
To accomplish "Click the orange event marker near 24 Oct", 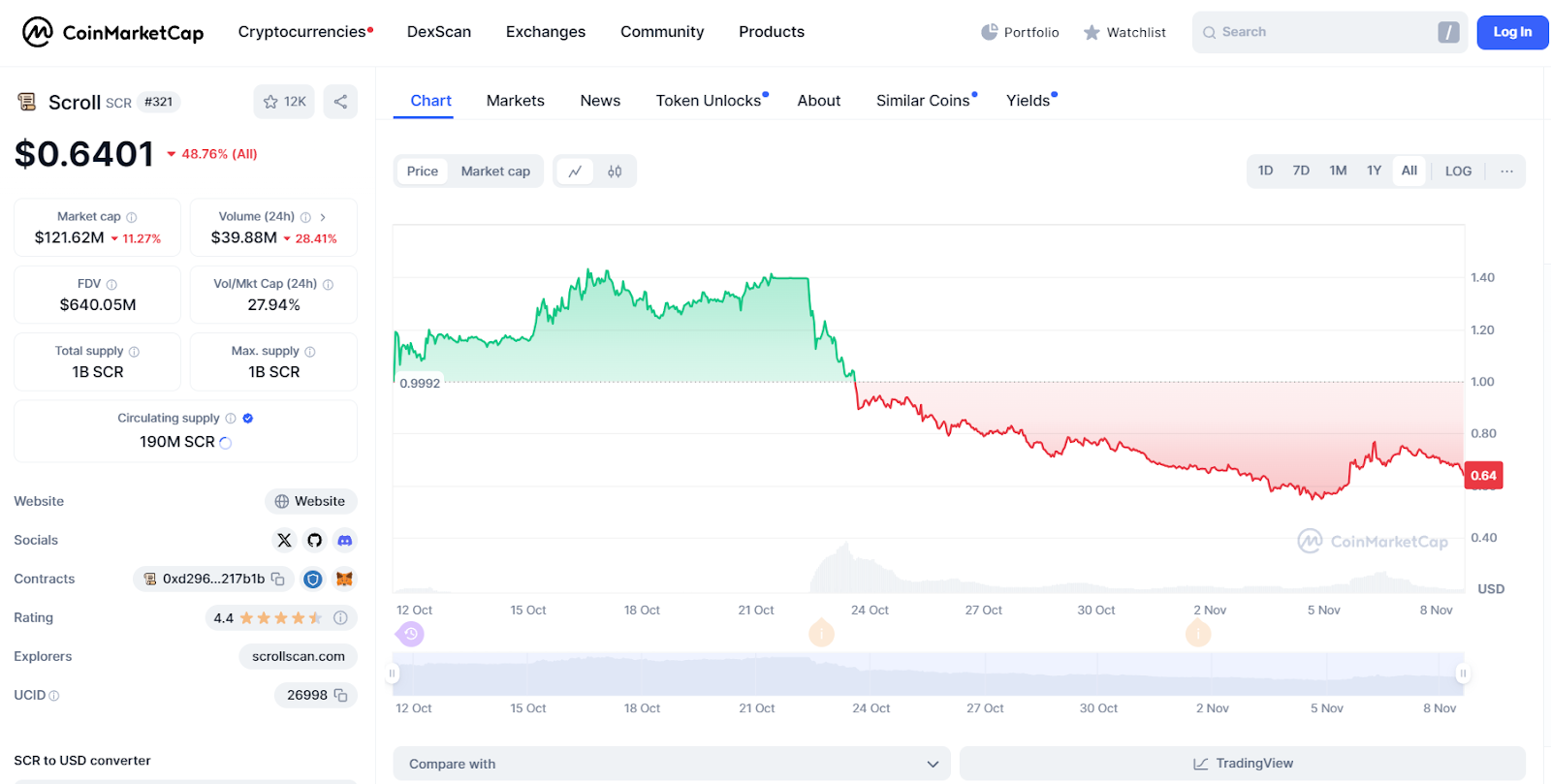I will 821,634.
